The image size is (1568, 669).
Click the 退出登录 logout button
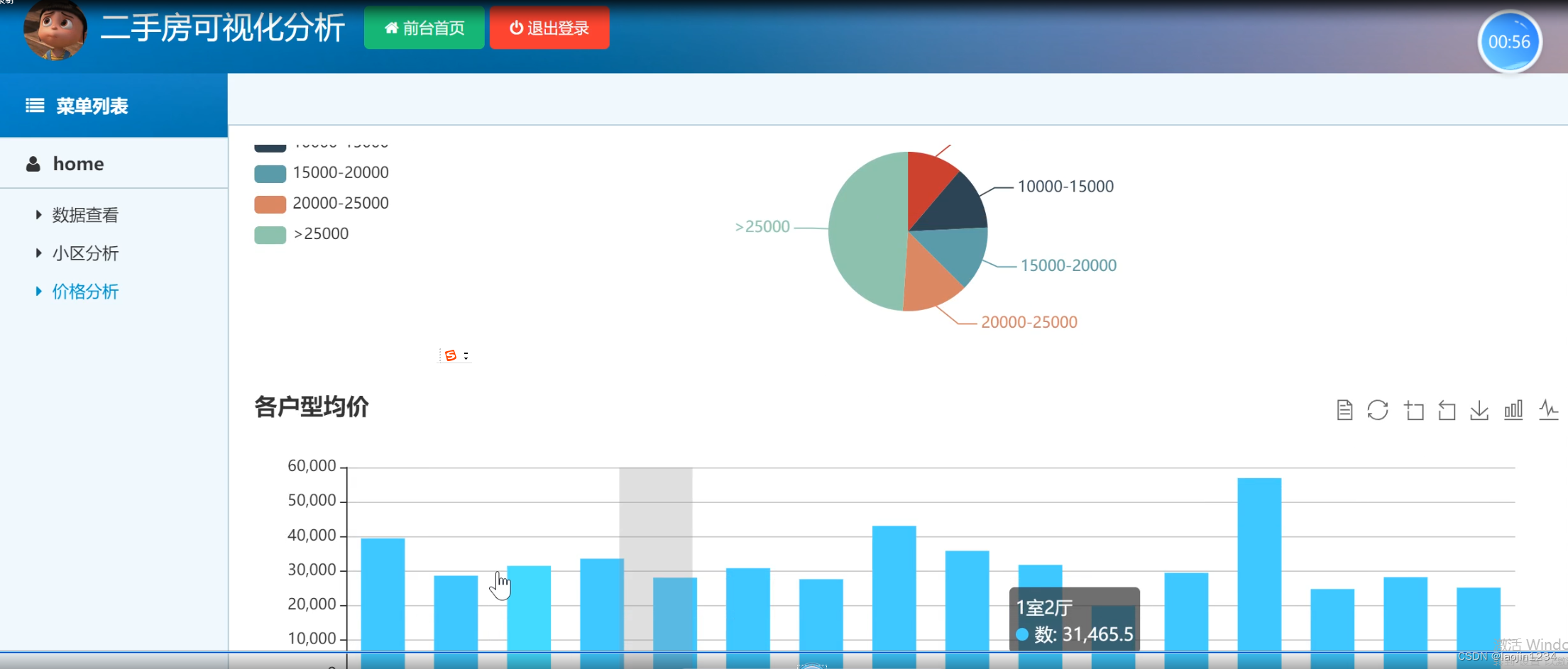click(549, 28)
